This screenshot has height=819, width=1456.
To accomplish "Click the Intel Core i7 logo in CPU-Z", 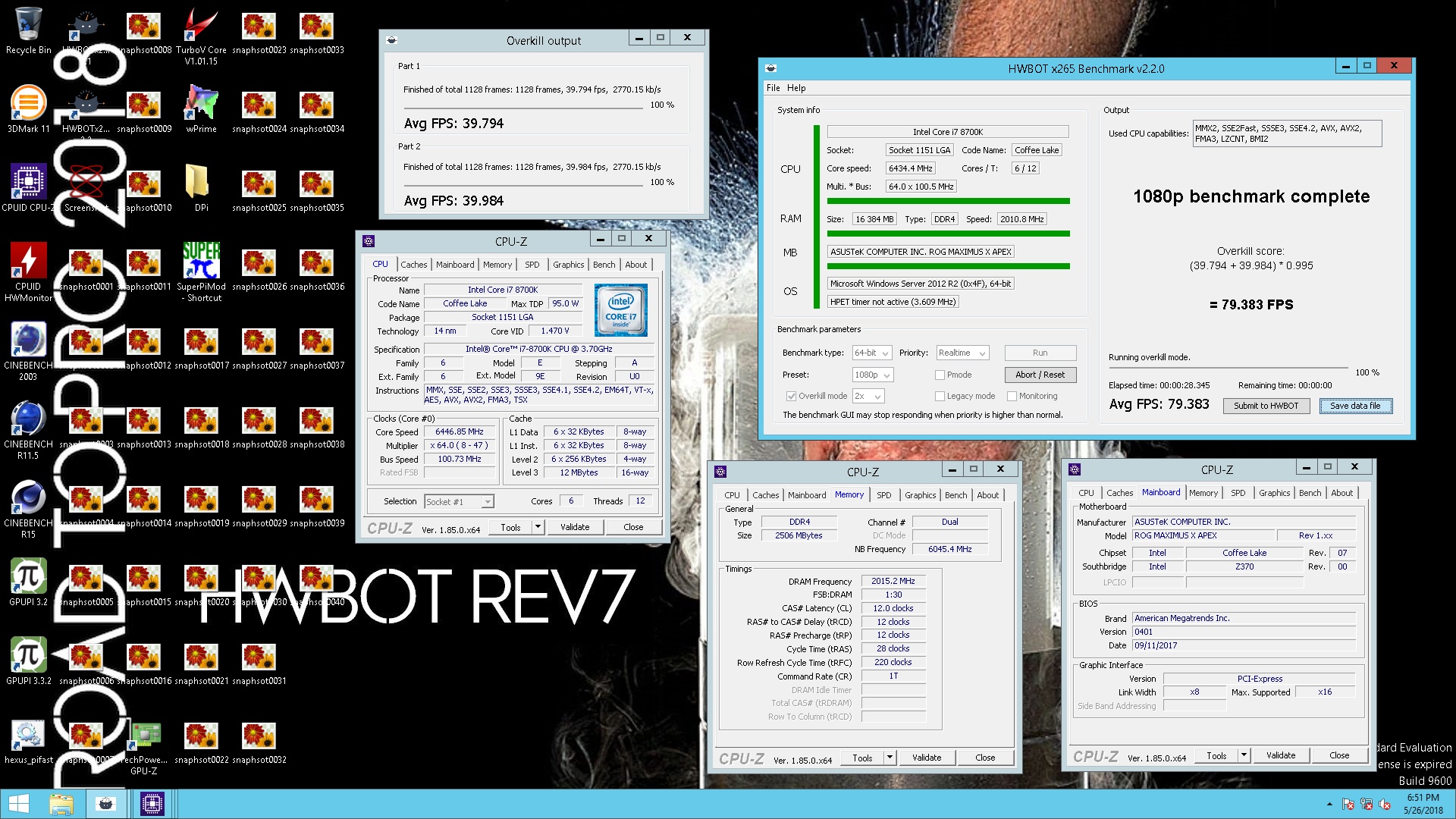I will click(621, 310).
